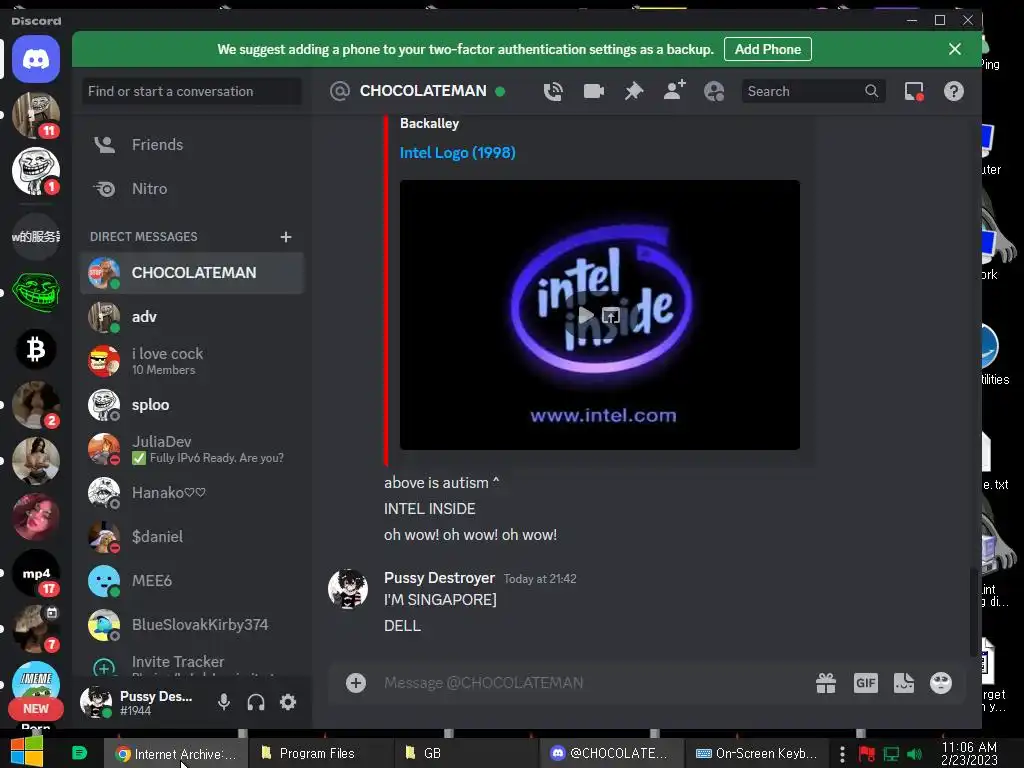Viewport: 1024px width, 768px height.
Task: Click the CHOCOLATEMAN header name
Action: (423, 91)
